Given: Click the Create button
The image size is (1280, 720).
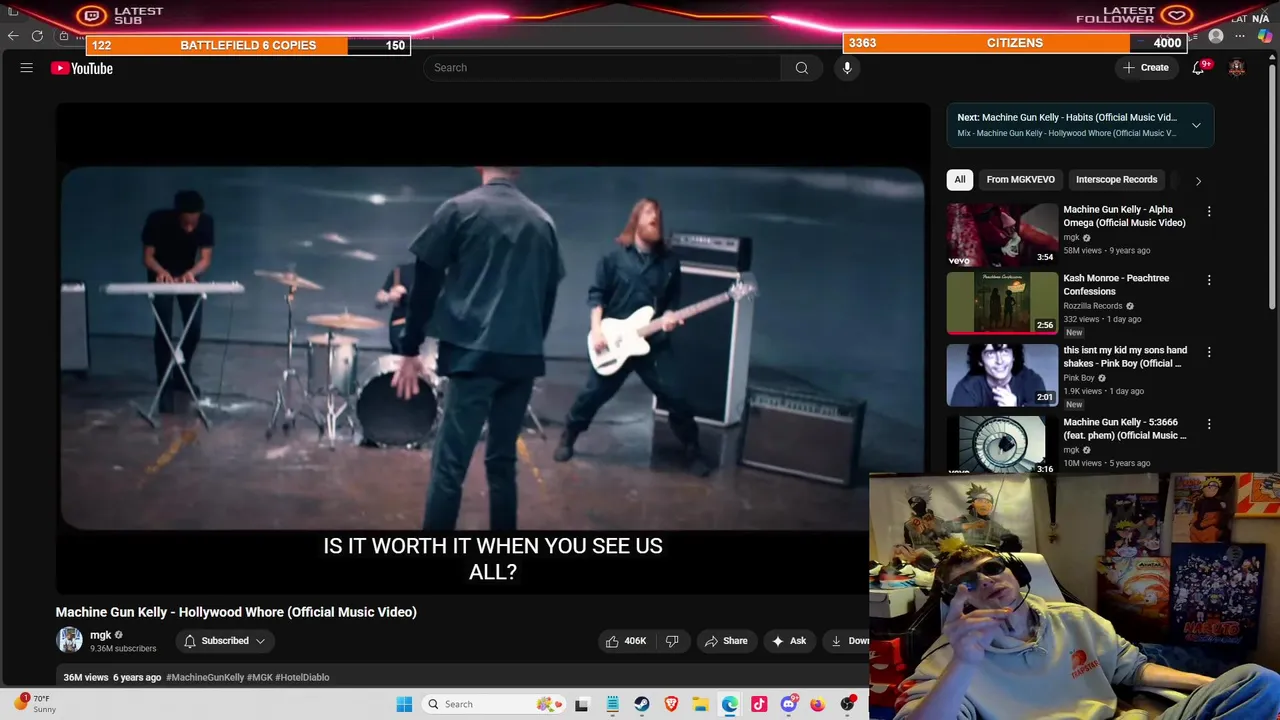Looking at the screenshot, I should (x=1145, y=68).
